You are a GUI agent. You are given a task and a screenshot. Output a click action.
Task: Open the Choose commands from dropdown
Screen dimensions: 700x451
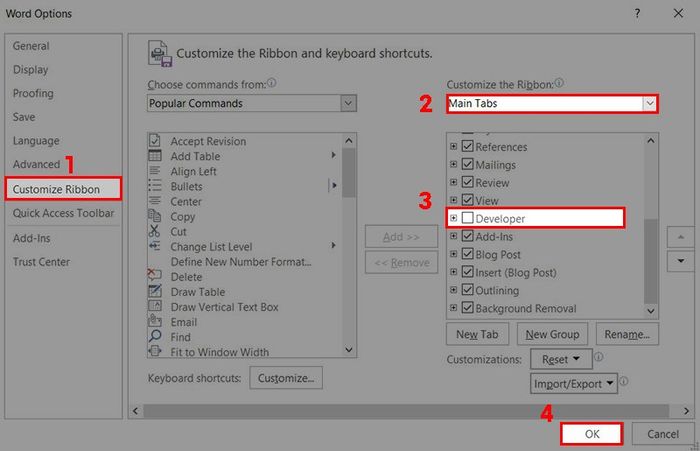pos(348,103)
